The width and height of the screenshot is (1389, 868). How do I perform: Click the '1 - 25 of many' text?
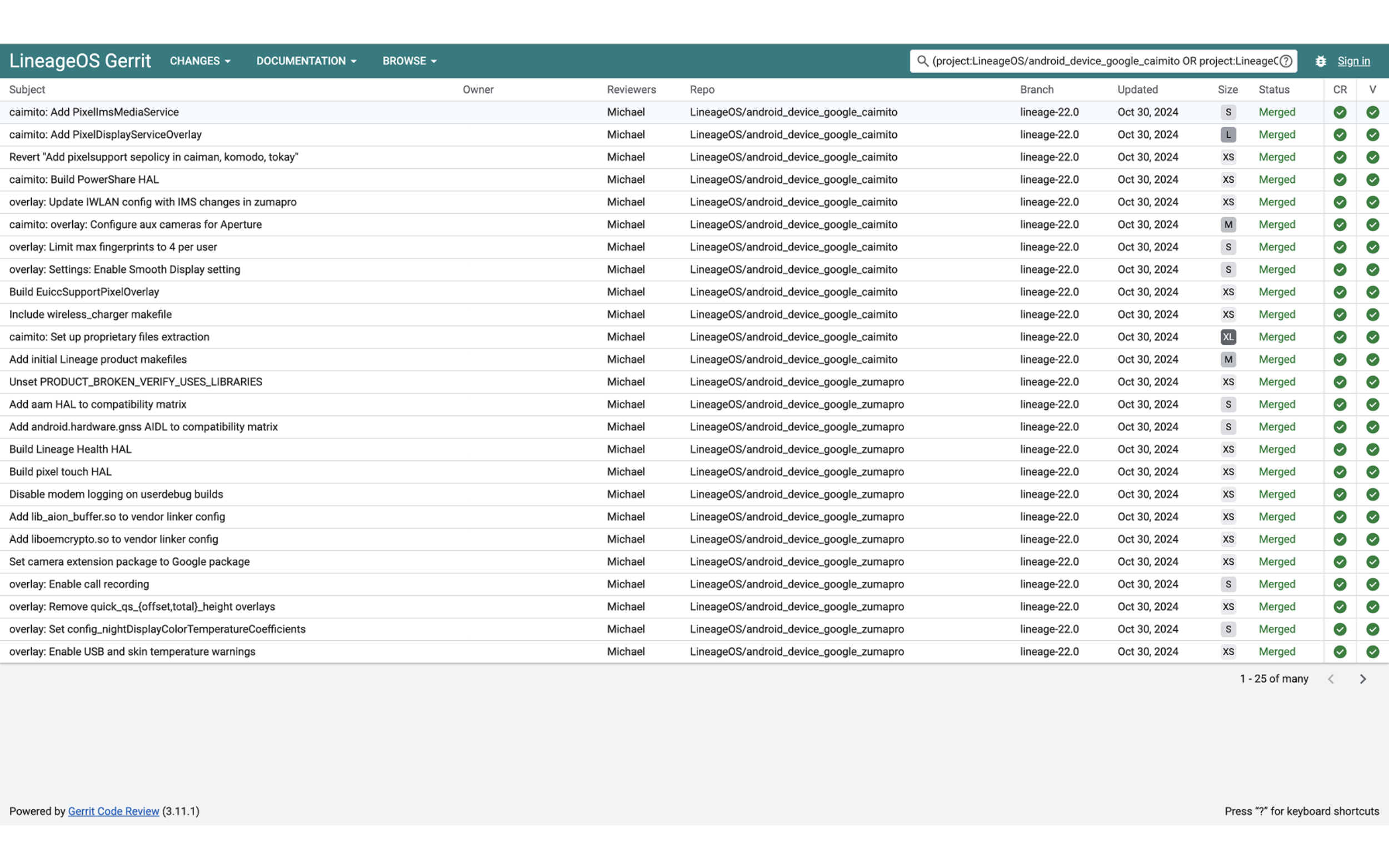(1273, 679)
